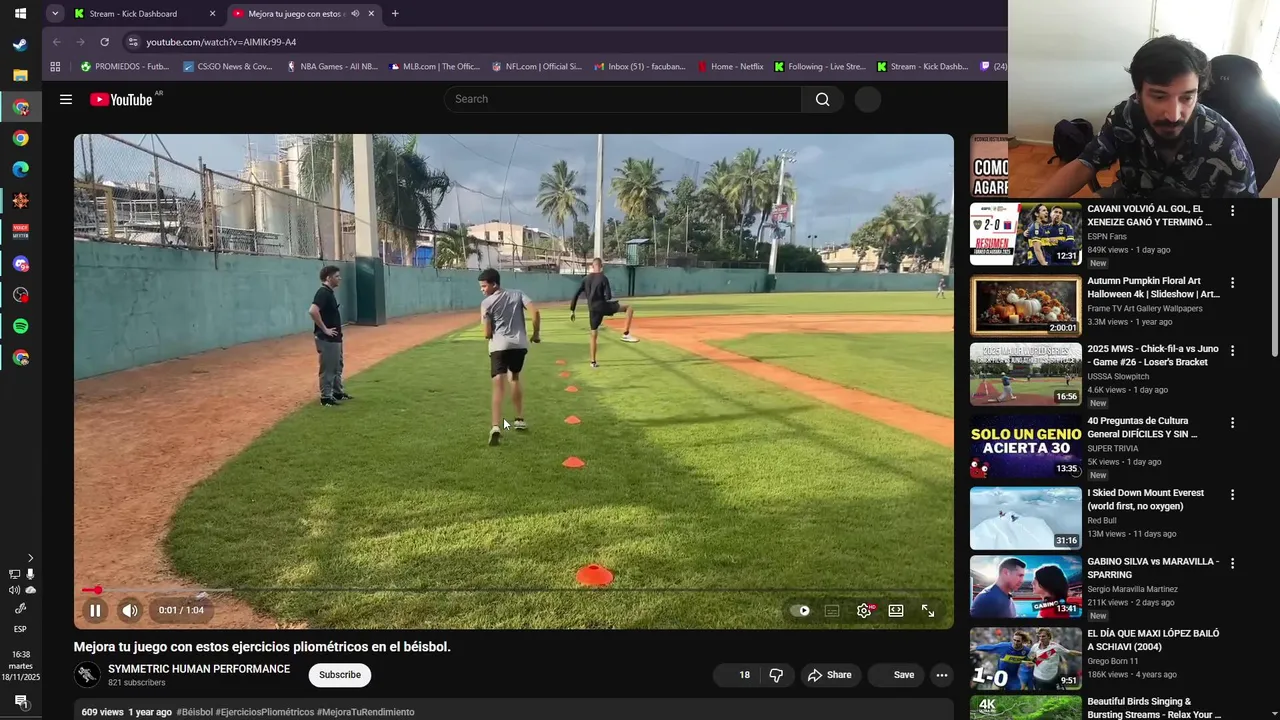This screenshot has height=720, width=1280.
Task: Switch to the Stream - Kick Dashboard tab
Action: click(145, 14)
